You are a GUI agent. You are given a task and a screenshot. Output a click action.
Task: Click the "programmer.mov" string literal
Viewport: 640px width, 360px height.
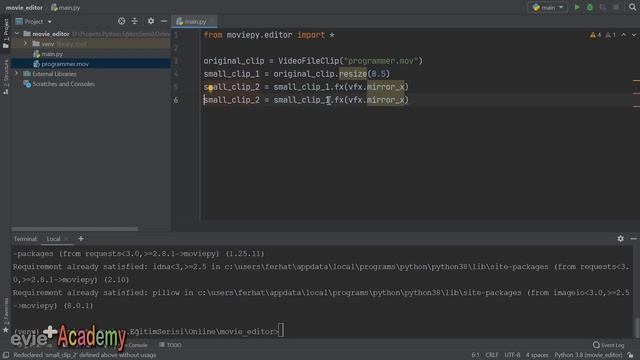coord(381,61)
